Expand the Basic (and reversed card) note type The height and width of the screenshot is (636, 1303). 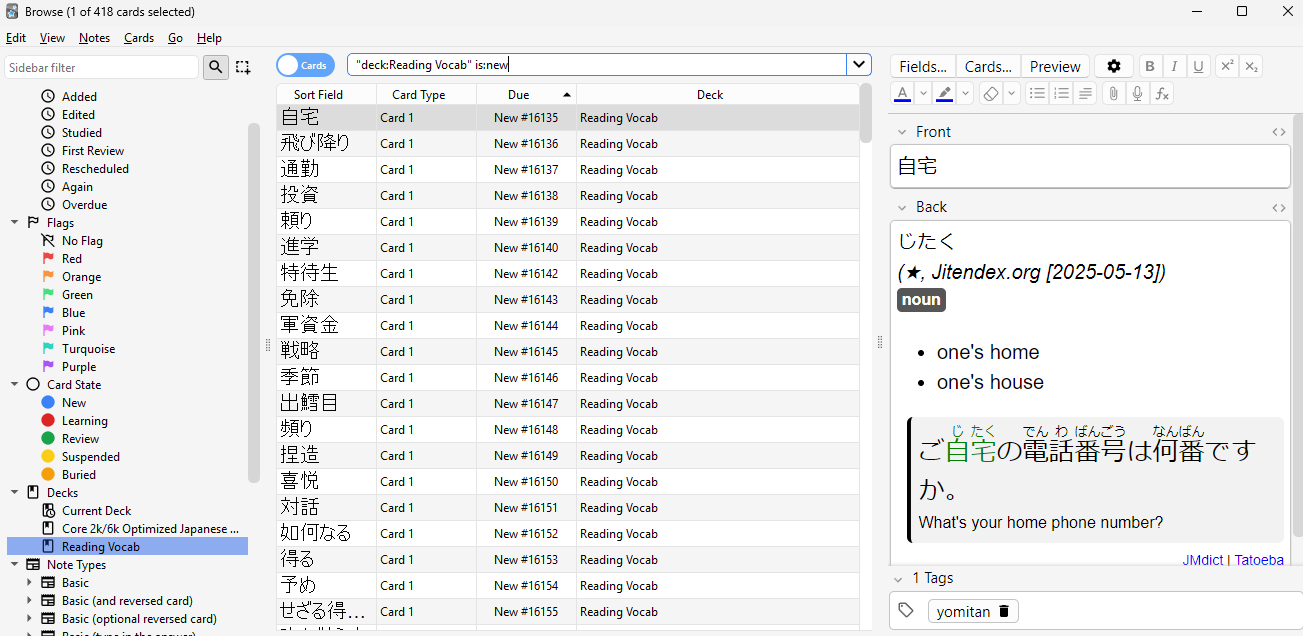(x=30, y=601)
